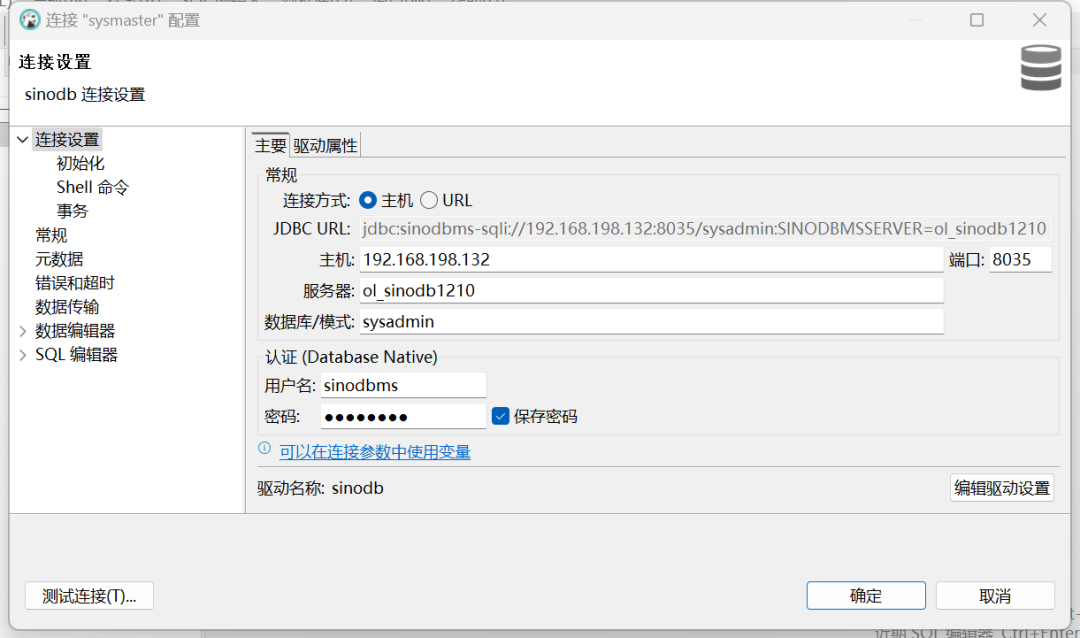Collapse the 连接设置 tree node

(23, 140)
